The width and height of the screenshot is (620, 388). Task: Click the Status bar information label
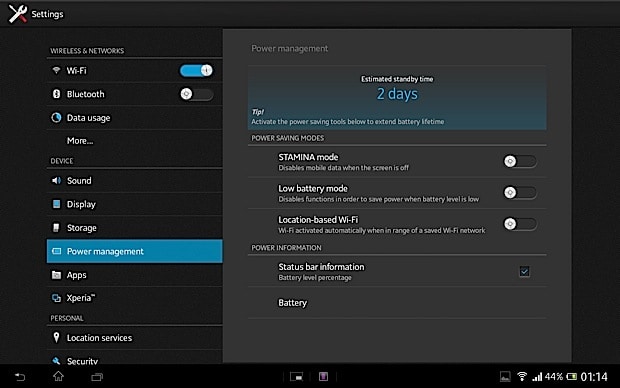[x=321, y=267]
